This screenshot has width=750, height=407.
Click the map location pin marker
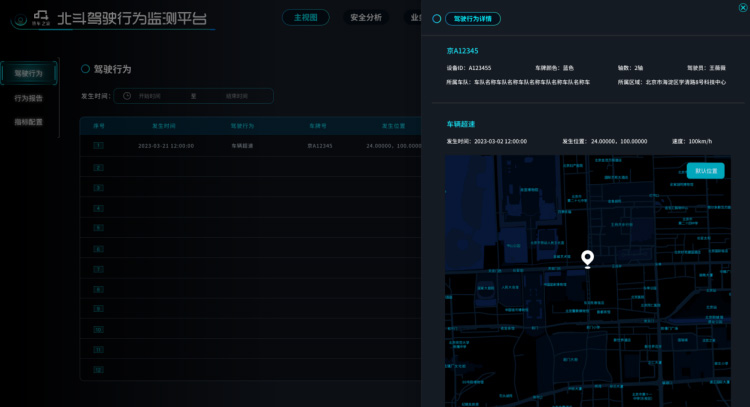click(x=588, y=259)
